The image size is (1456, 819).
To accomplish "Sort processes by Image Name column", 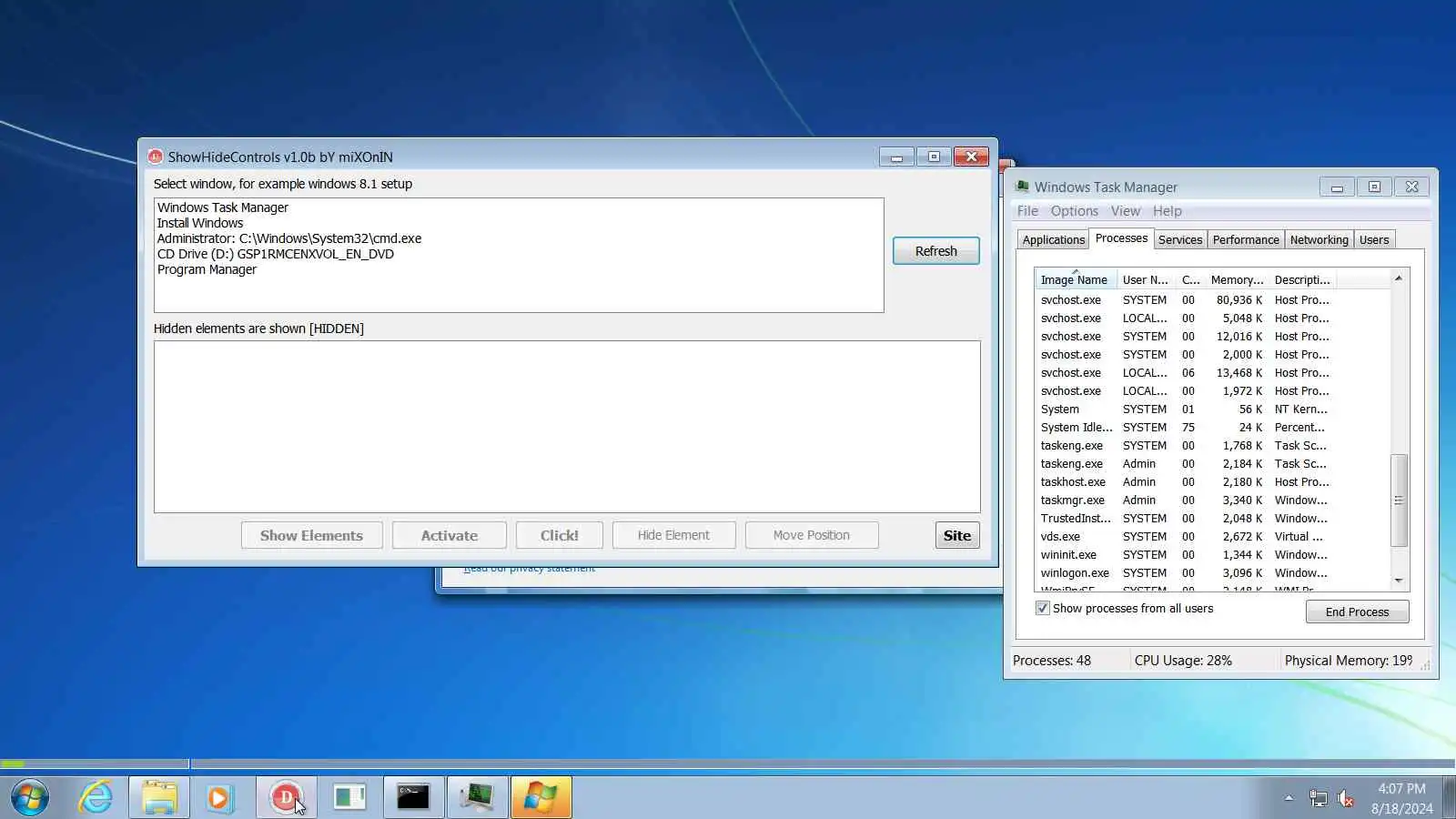I will (1076, 279).
